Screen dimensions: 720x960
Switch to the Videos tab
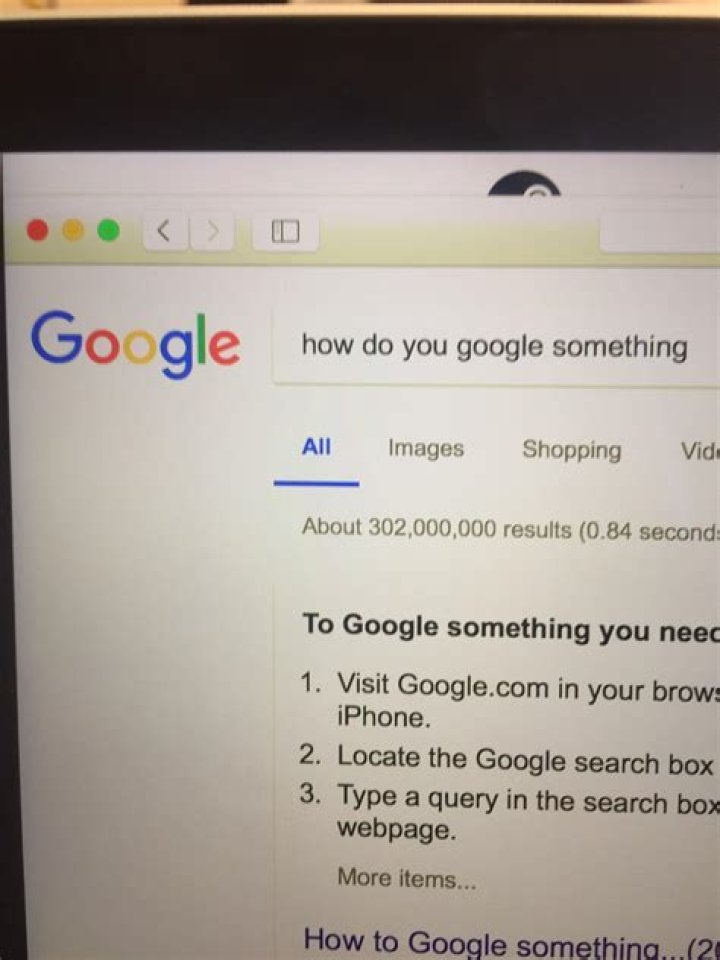point(699,451)
